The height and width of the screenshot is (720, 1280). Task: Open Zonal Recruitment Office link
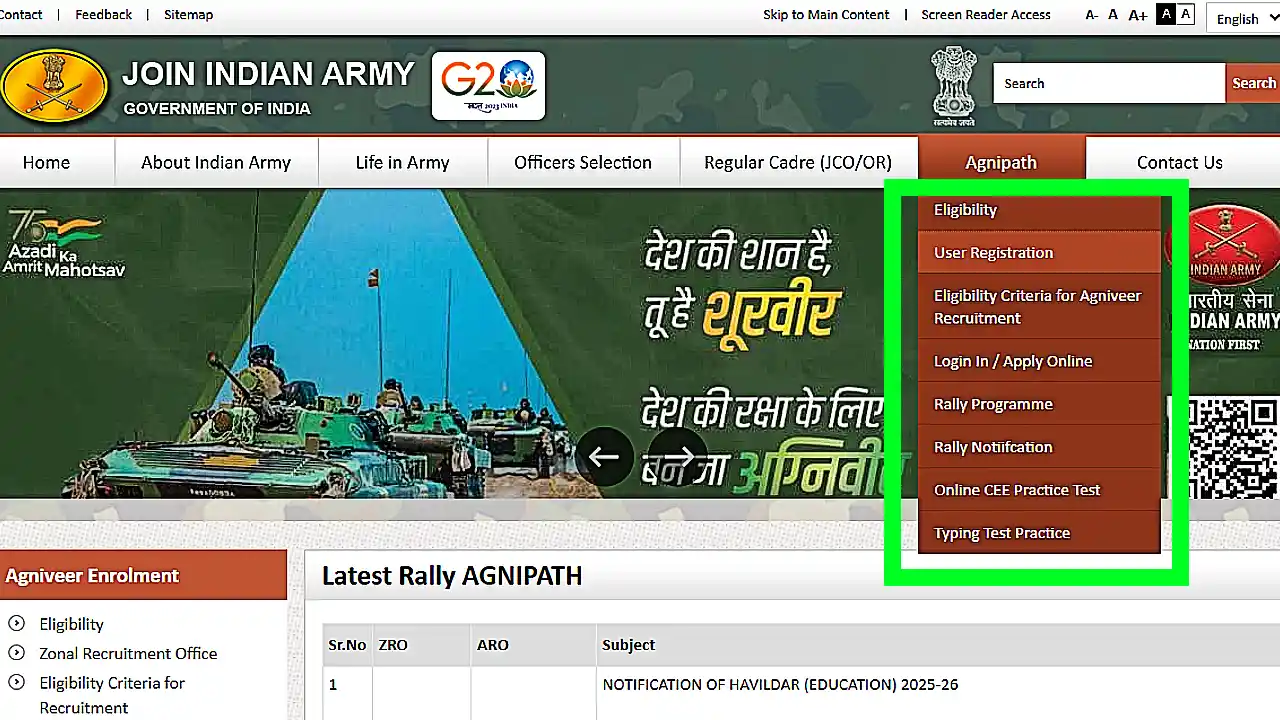point(128,653)
